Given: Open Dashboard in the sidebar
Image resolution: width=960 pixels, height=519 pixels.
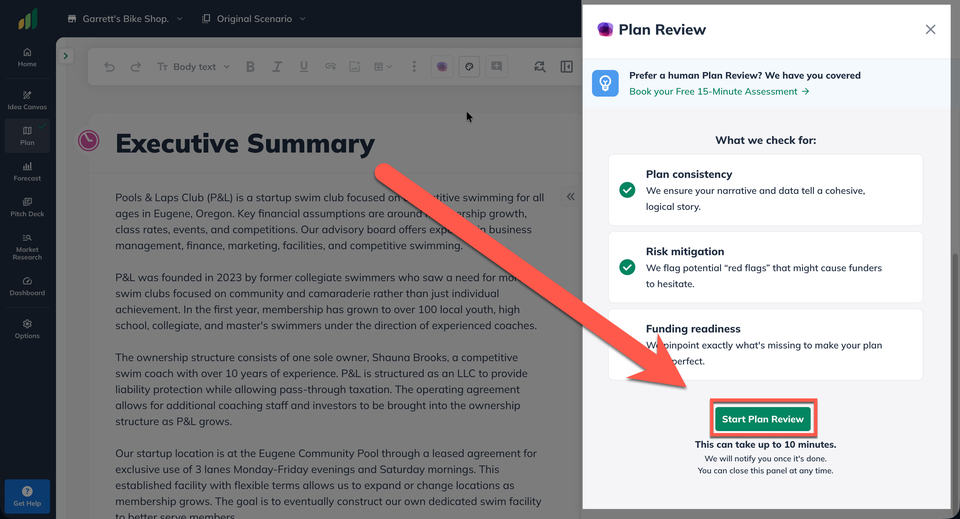Looking at the screenshot, I should 27,286.
